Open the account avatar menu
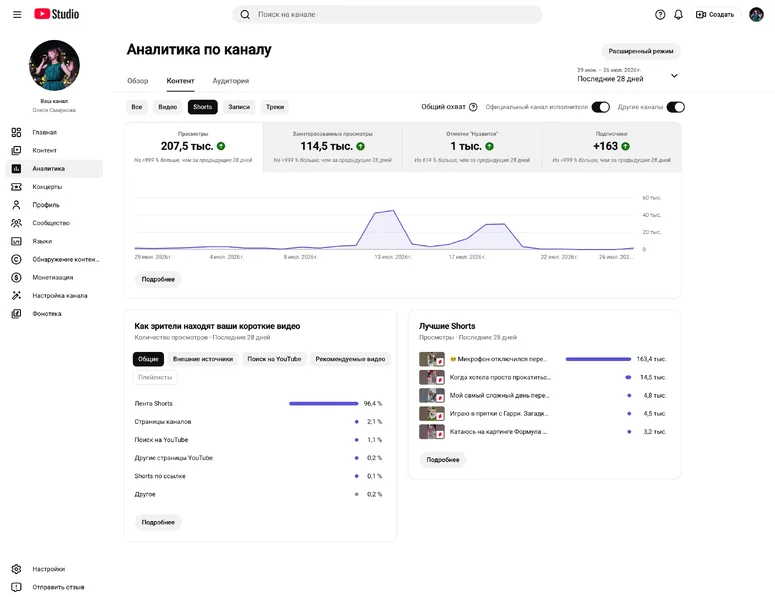The height and width of the screenshot is (600, 775). click(x=756, y=14)
